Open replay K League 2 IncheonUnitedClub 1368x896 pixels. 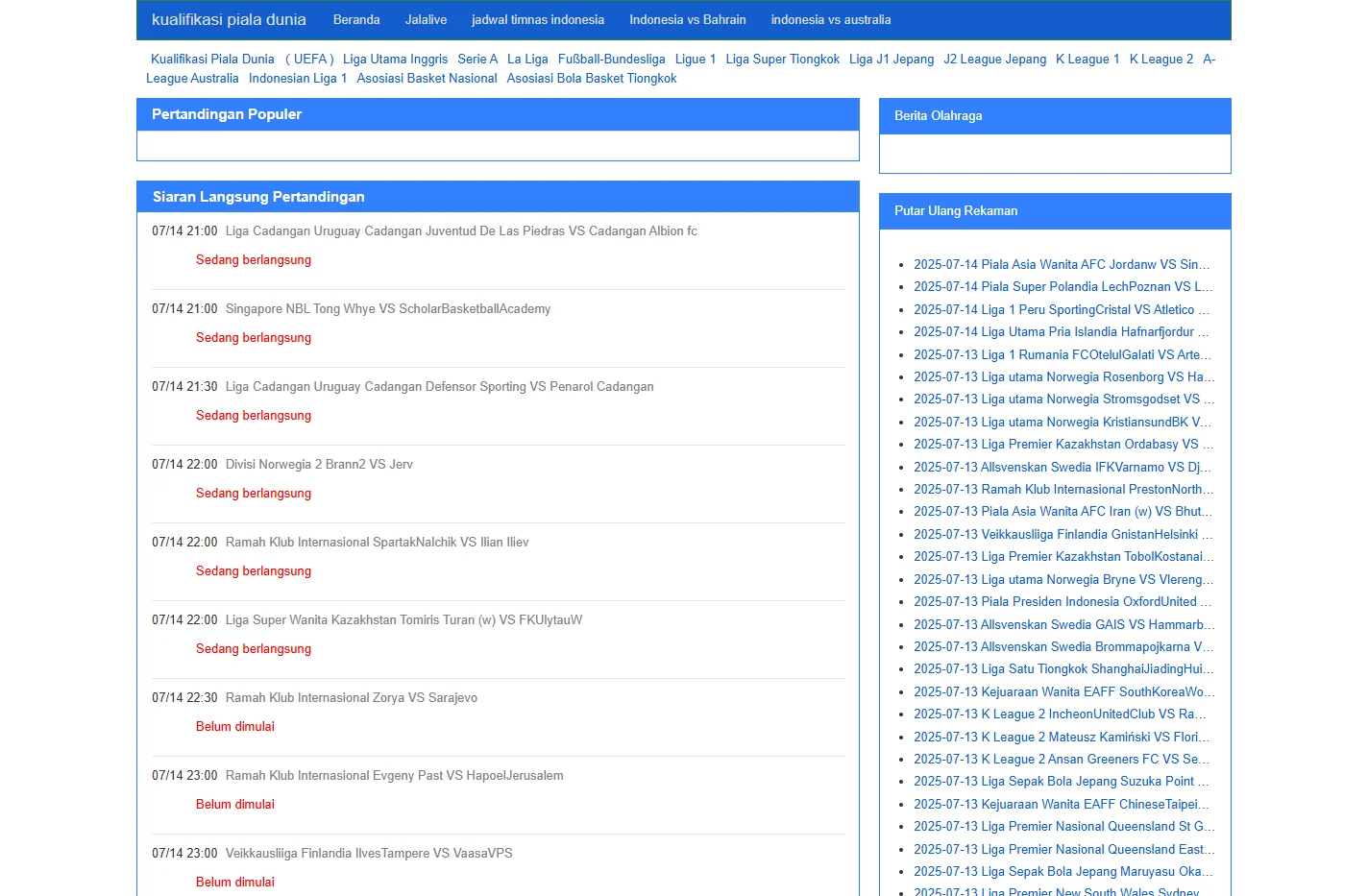pos(1060,714)
